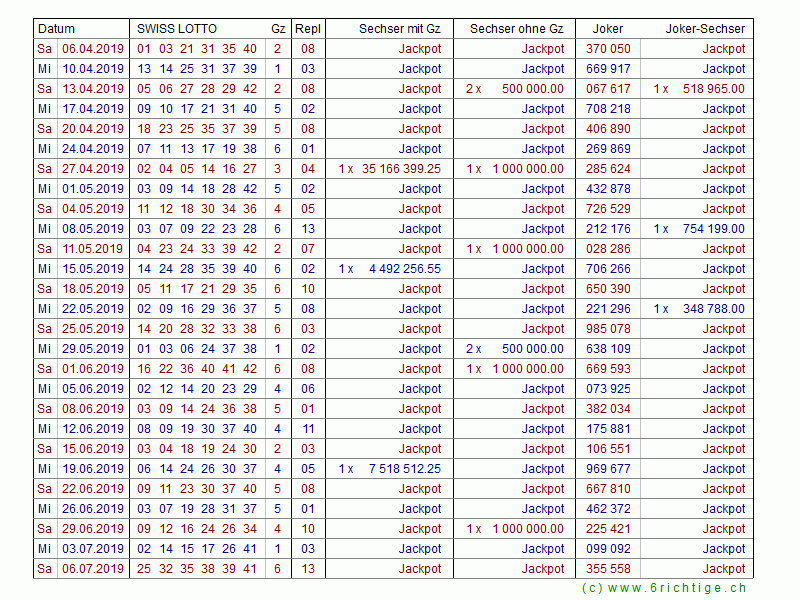Image resolution: width=800 pixels, height=600 pixels.
Task: Click the Sechser ohne Gz header
Action: click(x=516, y=29)
